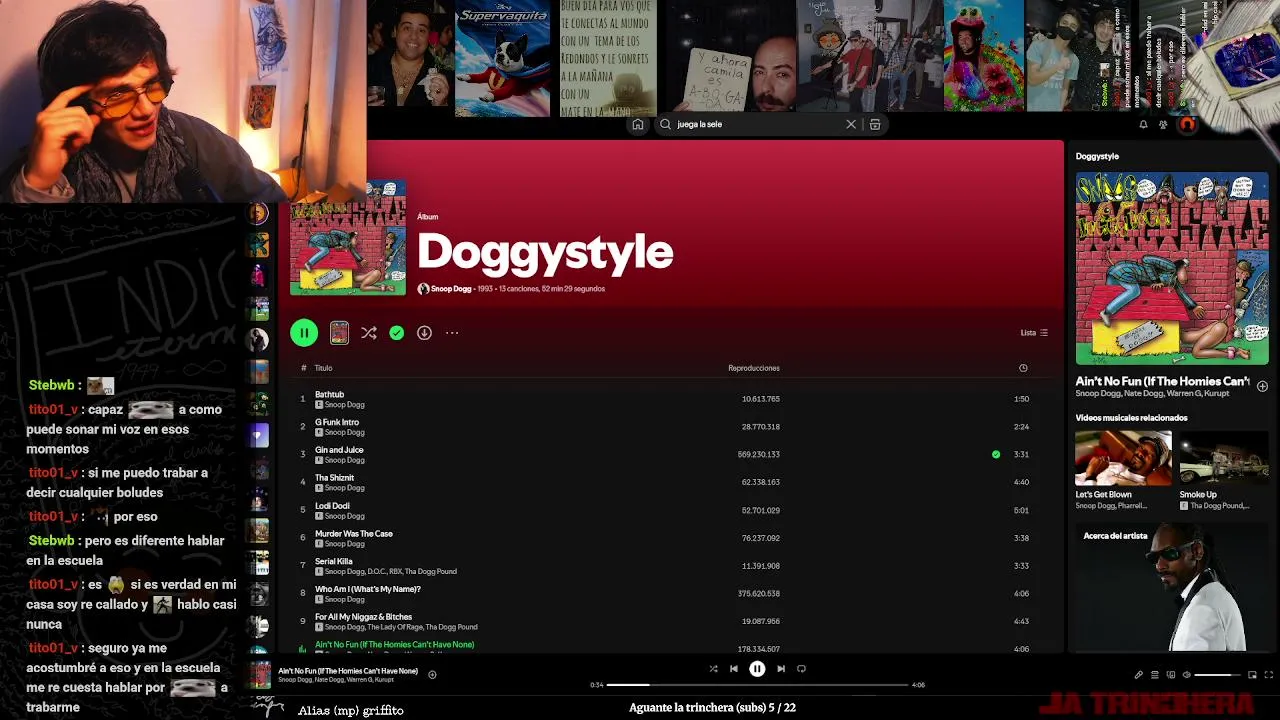Open the Snoop Dogg artist link under album title
This screenshot has width=1280, height=720.
(x=451, y=289)
